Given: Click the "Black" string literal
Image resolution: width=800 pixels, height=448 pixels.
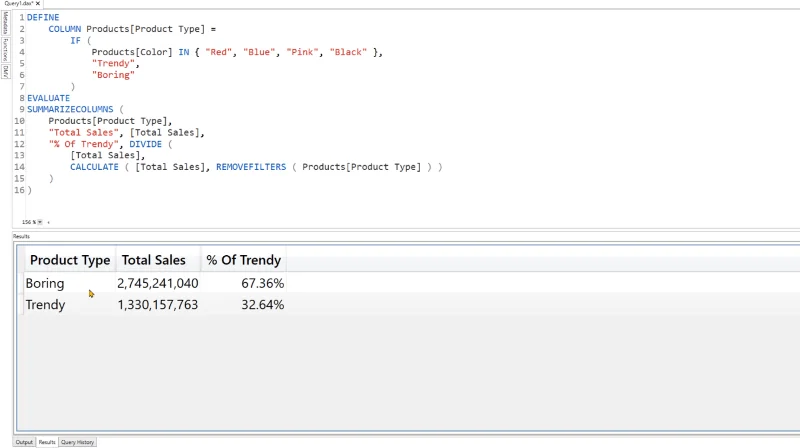Looking at the screenshot, I should (x=348, y=52).
